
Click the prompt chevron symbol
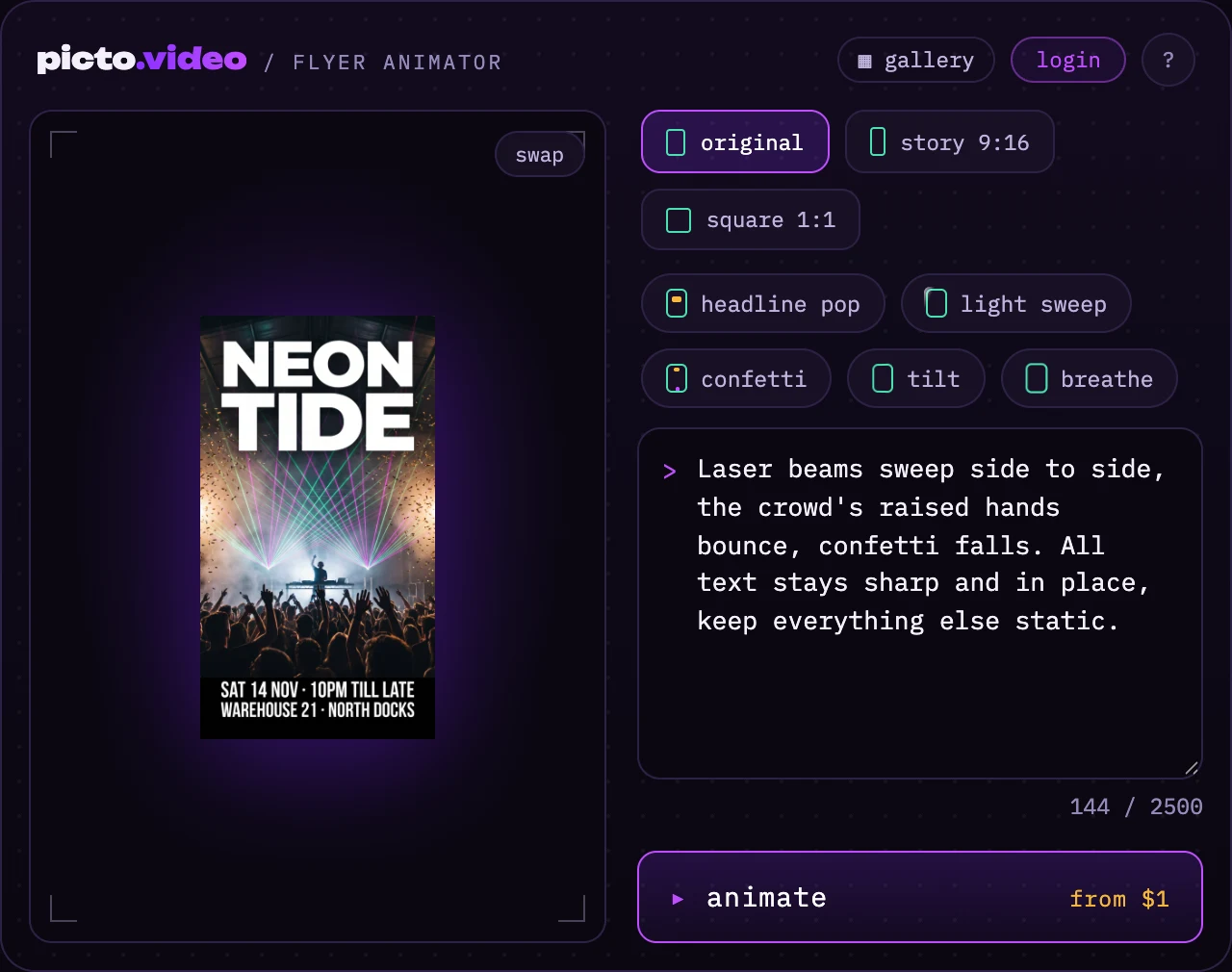pos(670,471)
